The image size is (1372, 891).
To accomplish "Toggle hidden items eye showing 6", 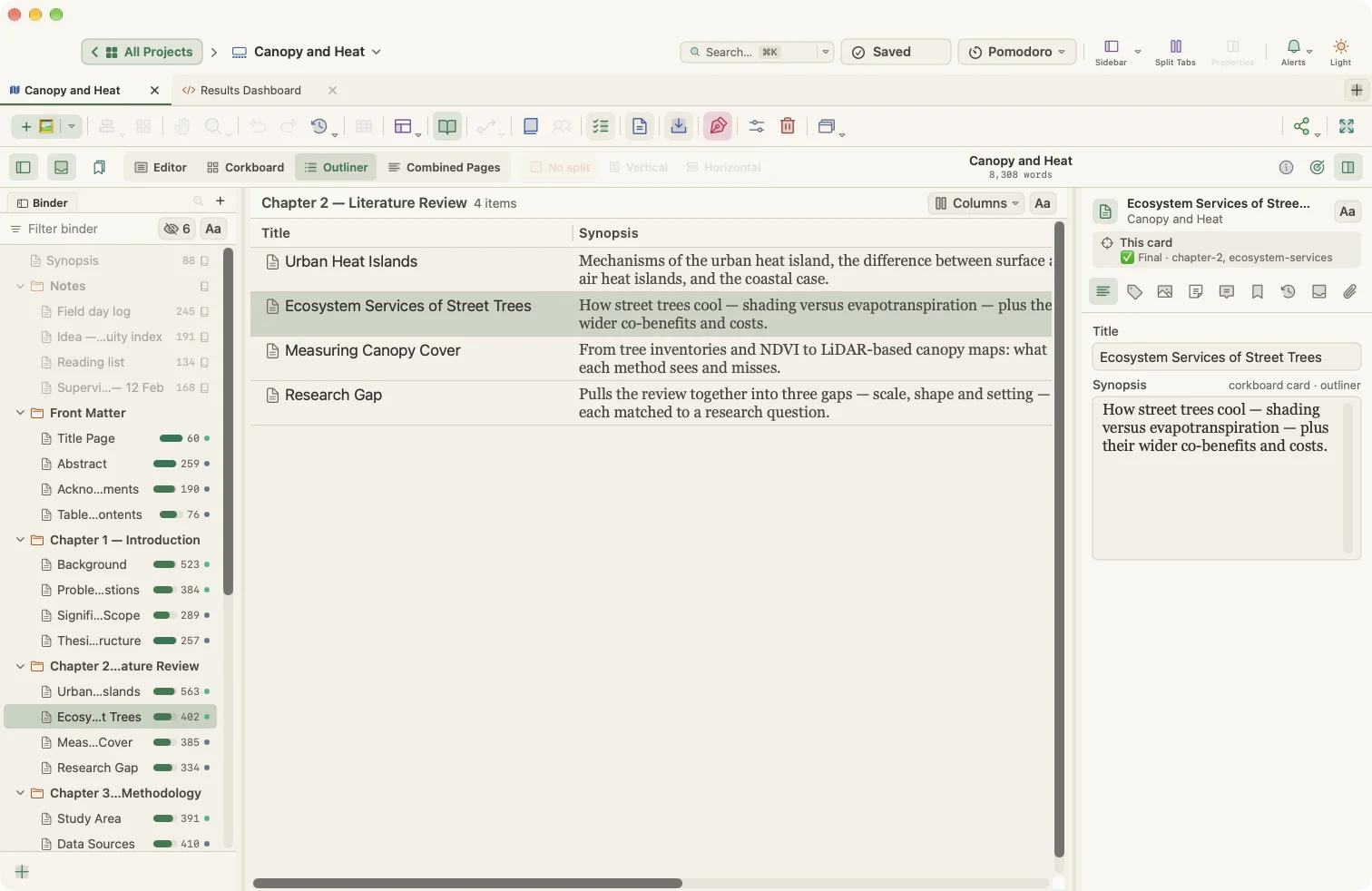I will 177,229.
